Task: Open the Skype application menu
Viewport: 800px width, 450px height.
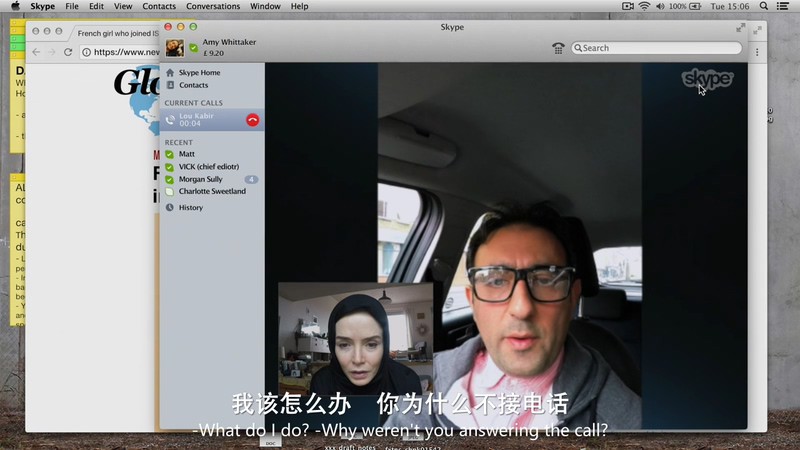Action: (42, 6)
